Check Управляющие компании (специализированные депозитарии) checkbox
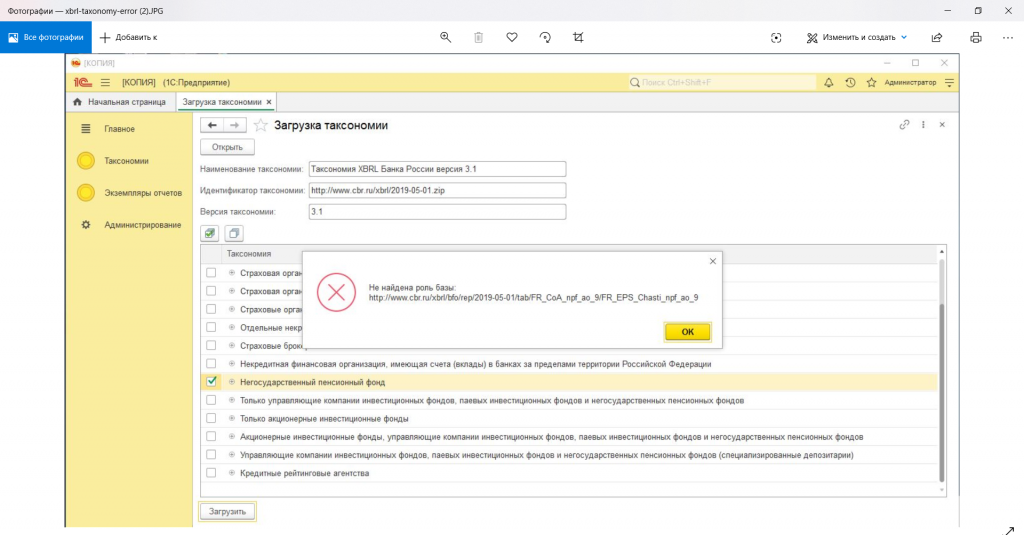Screen dimensions: 1024x535 click(x=211, y=455)
